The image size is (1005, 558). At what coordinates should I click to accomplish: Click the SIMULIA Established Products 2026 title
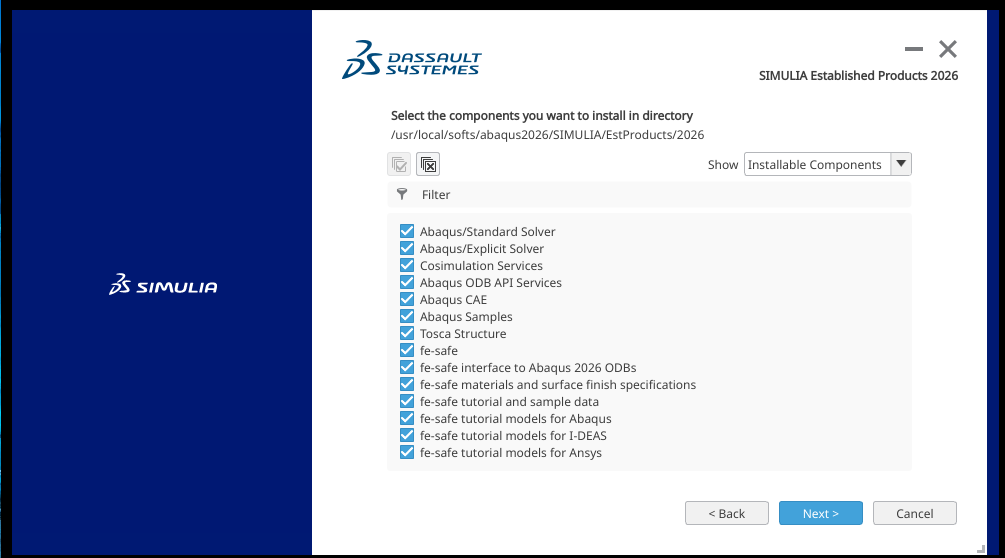pos(858,76)
